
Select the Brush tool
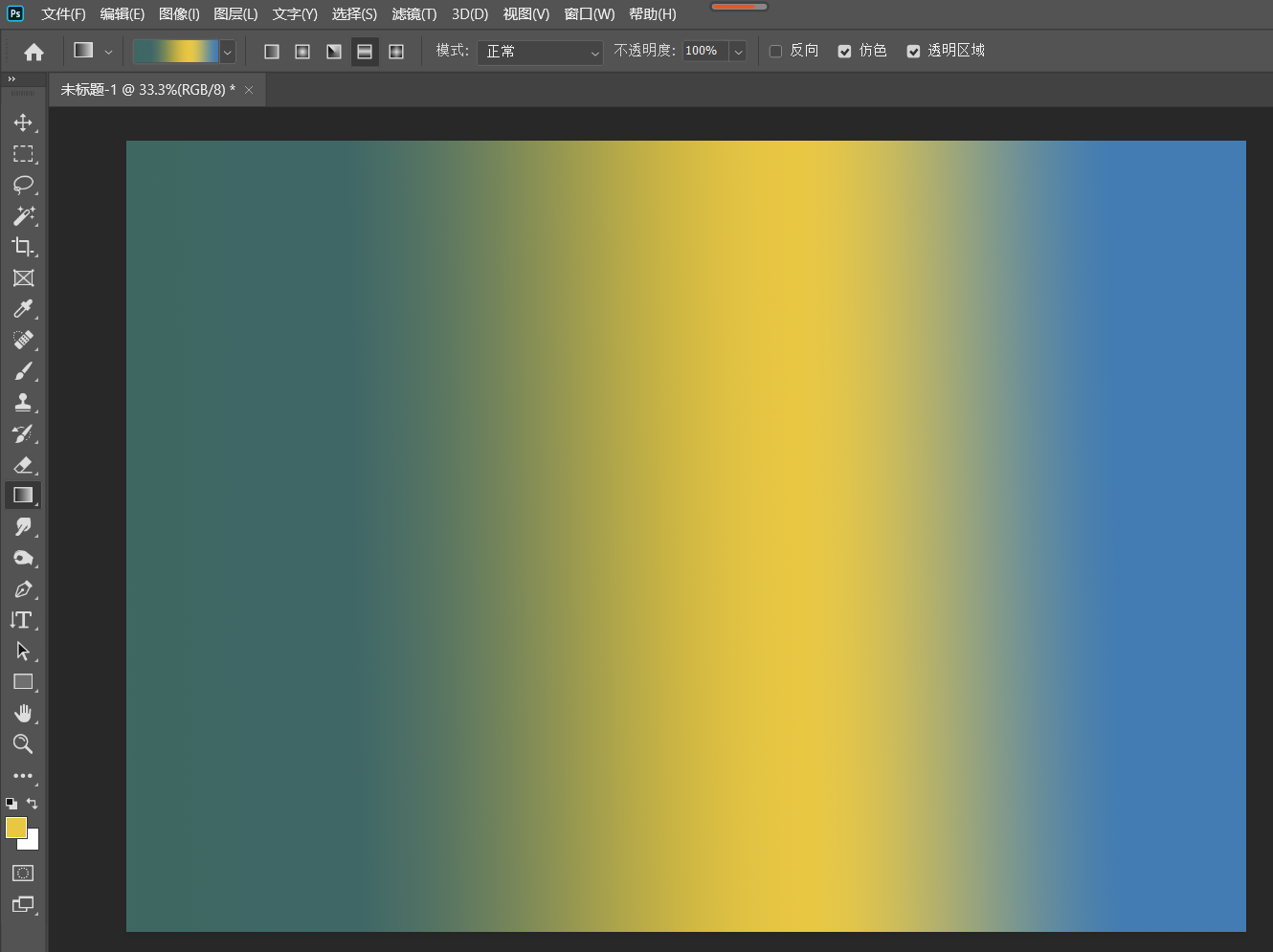click(23, 371)
